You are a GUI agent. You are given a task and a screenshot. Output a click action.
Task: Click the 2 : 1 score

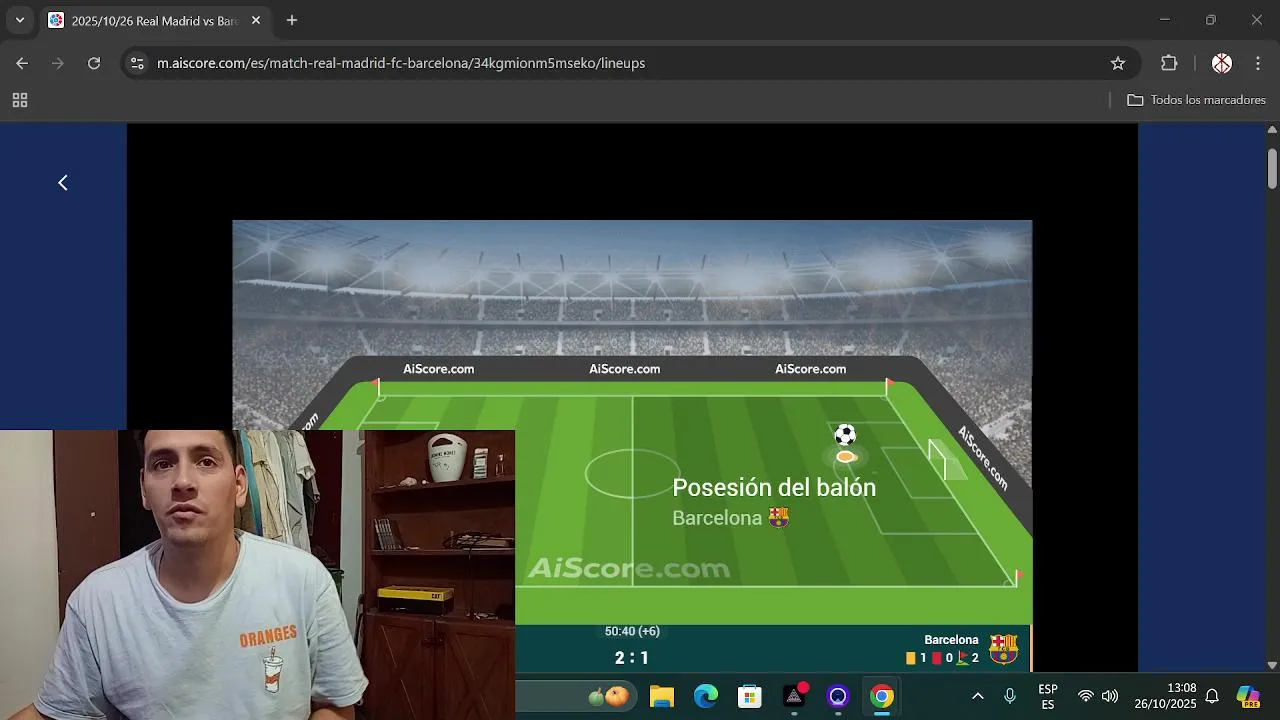coord(632,657)
